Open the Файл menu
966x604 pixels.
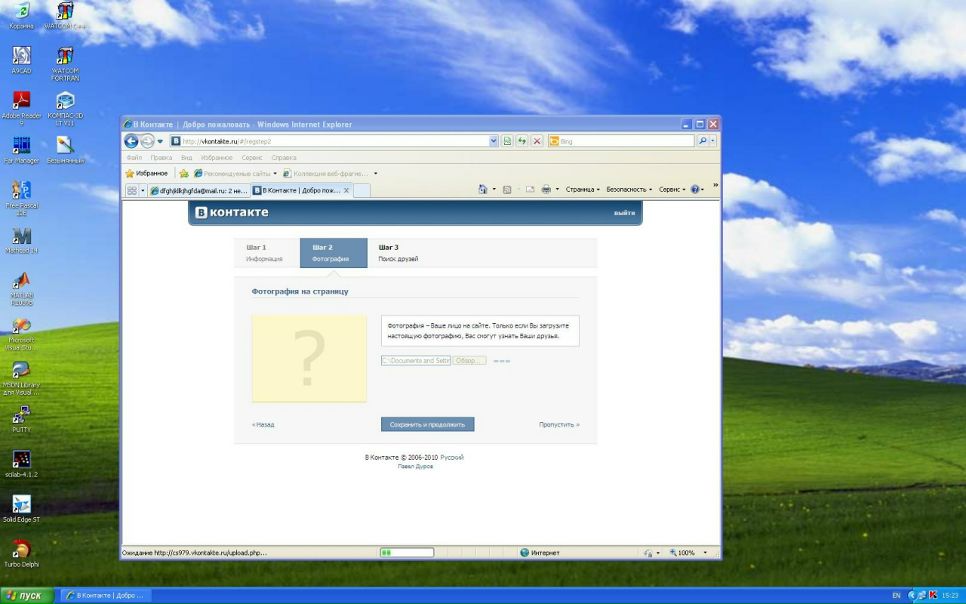coord(134,157)
